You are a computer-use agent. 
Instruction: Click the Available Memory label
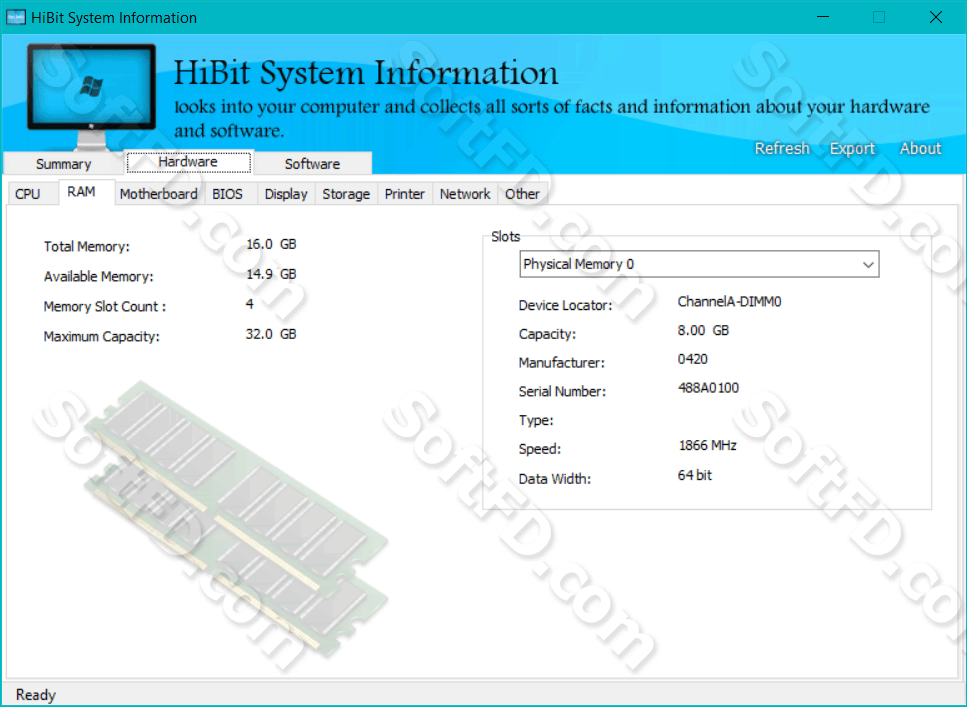pyautogui.click(x=99, y=276)
